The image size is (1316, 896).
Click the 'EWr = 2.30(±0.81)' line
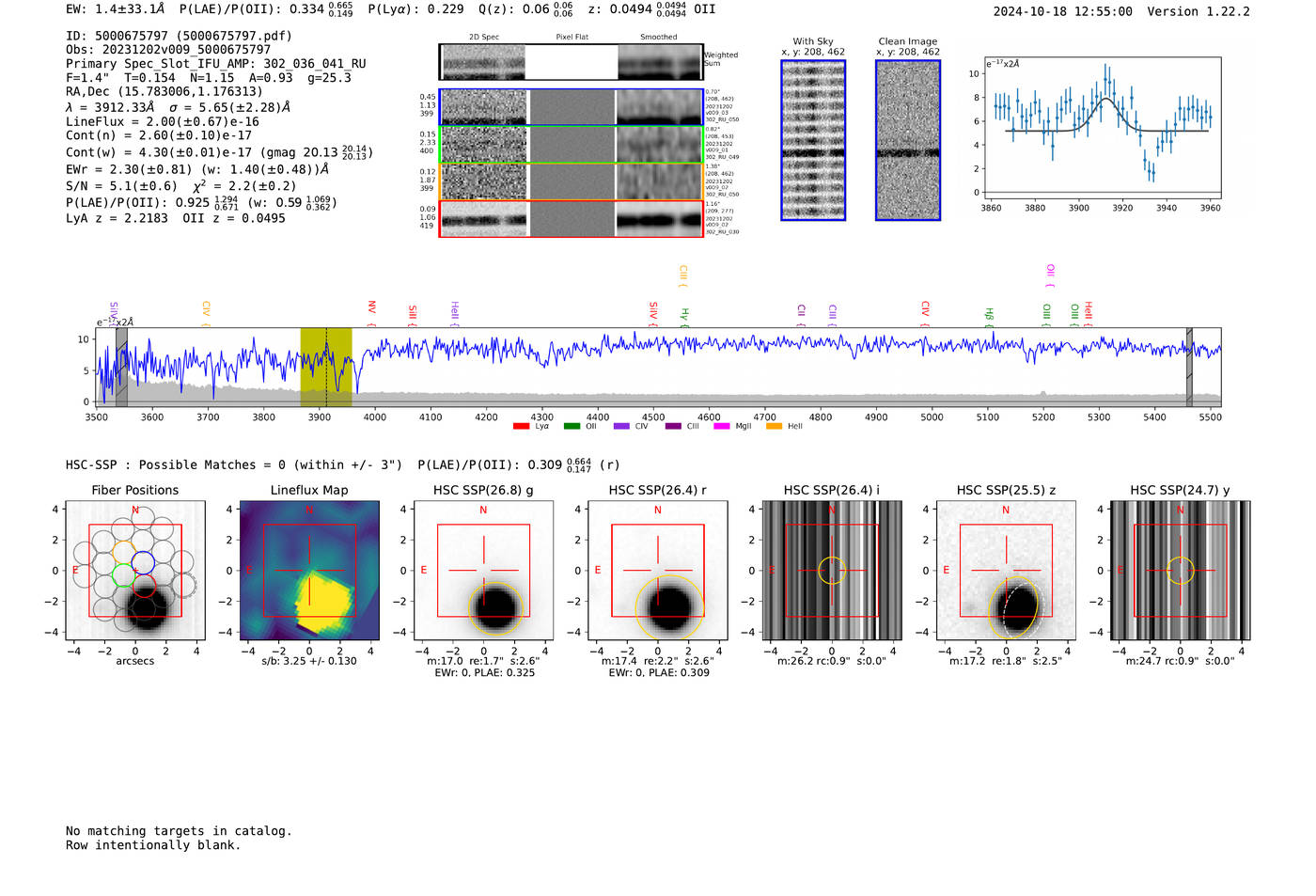pos(197,170)
